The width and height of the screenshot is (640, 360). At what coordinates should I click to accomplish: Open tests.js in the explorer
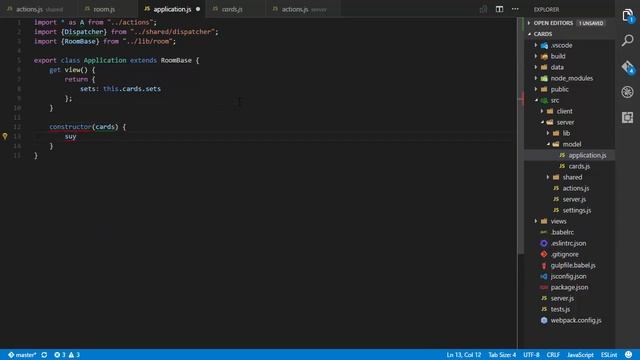tap(560, 309)
